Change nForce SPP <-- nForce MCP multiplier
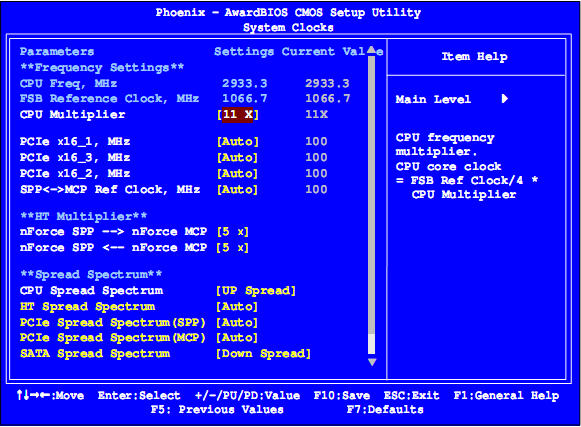581x427 pixels. pyautogui.click(x=232, y=248)
